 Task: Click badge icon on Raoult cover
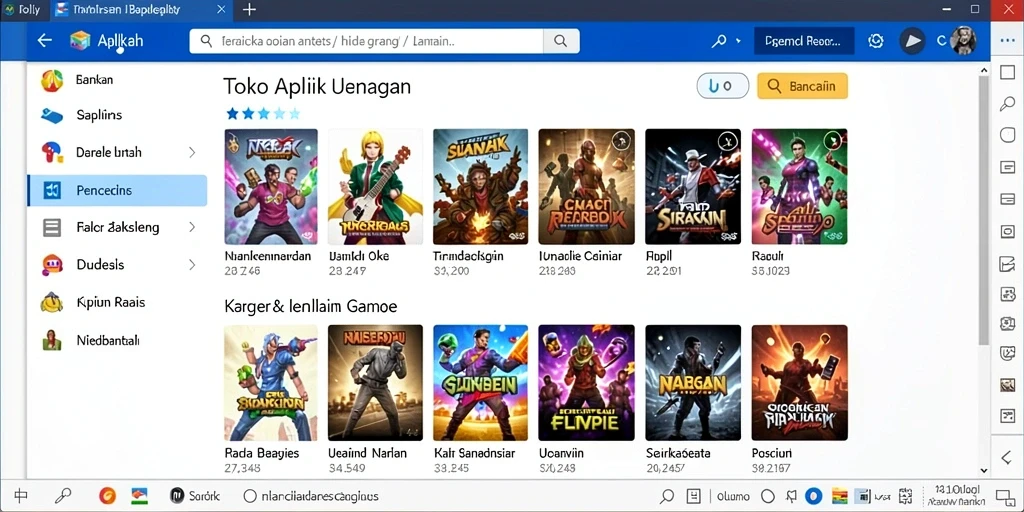(832, 140)
